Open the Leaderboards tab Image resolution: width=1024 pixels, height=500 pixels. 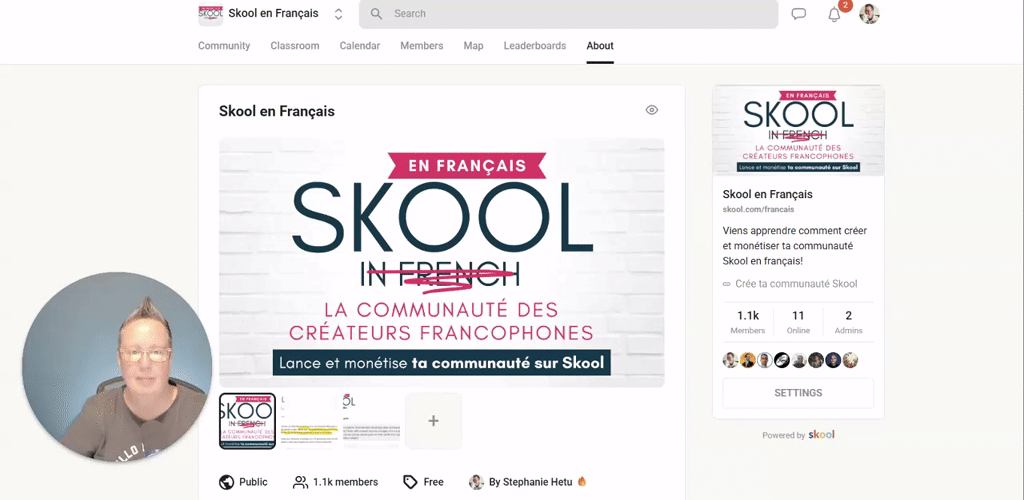tap(535, 46)
